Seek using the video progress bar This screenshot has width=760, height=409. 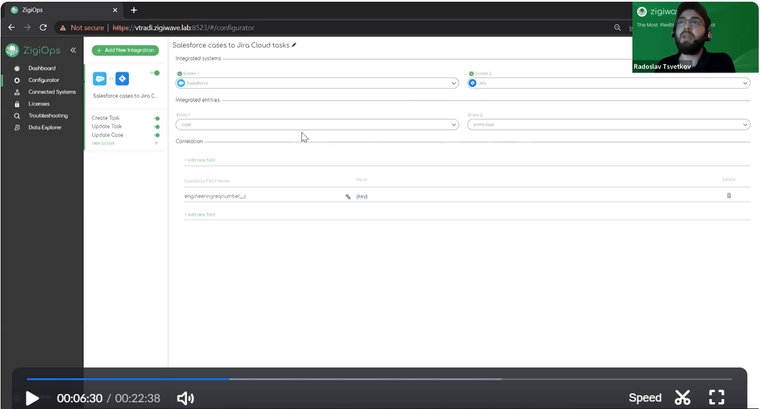click(379, 379)
